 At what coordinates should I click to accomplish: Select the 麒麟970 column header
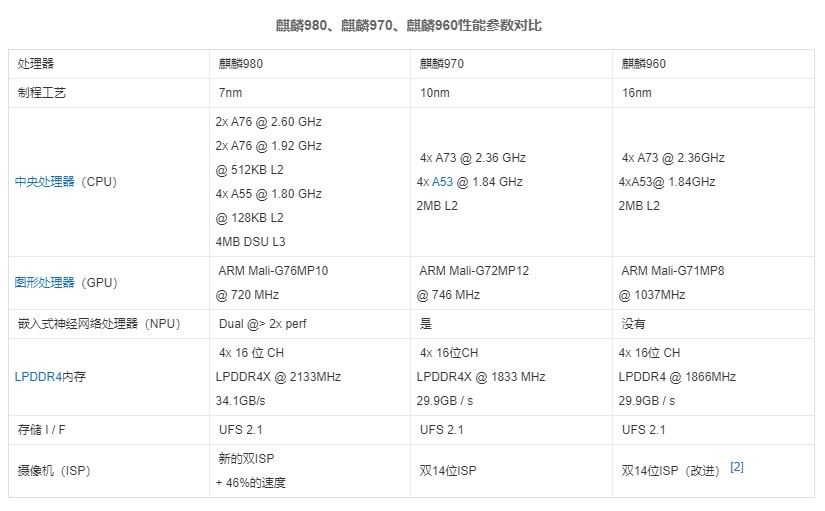tap(441, 64)
